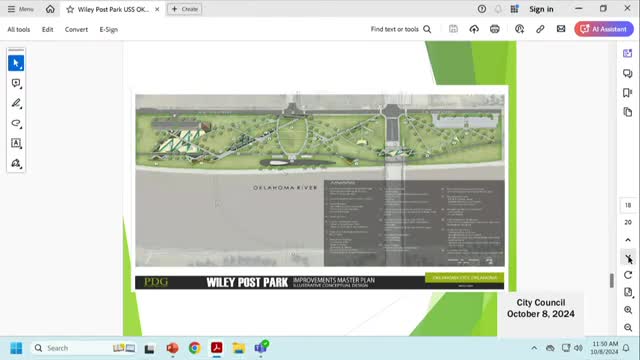Open the AI Assistant side panel icon
640x360 pixels.
627,53
